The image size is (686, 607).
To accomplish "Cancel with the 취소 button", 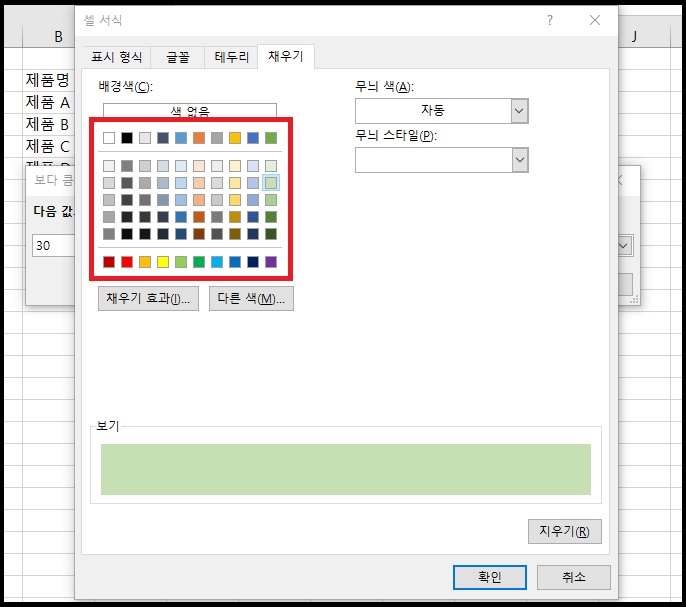I will [x=574, y=577].
